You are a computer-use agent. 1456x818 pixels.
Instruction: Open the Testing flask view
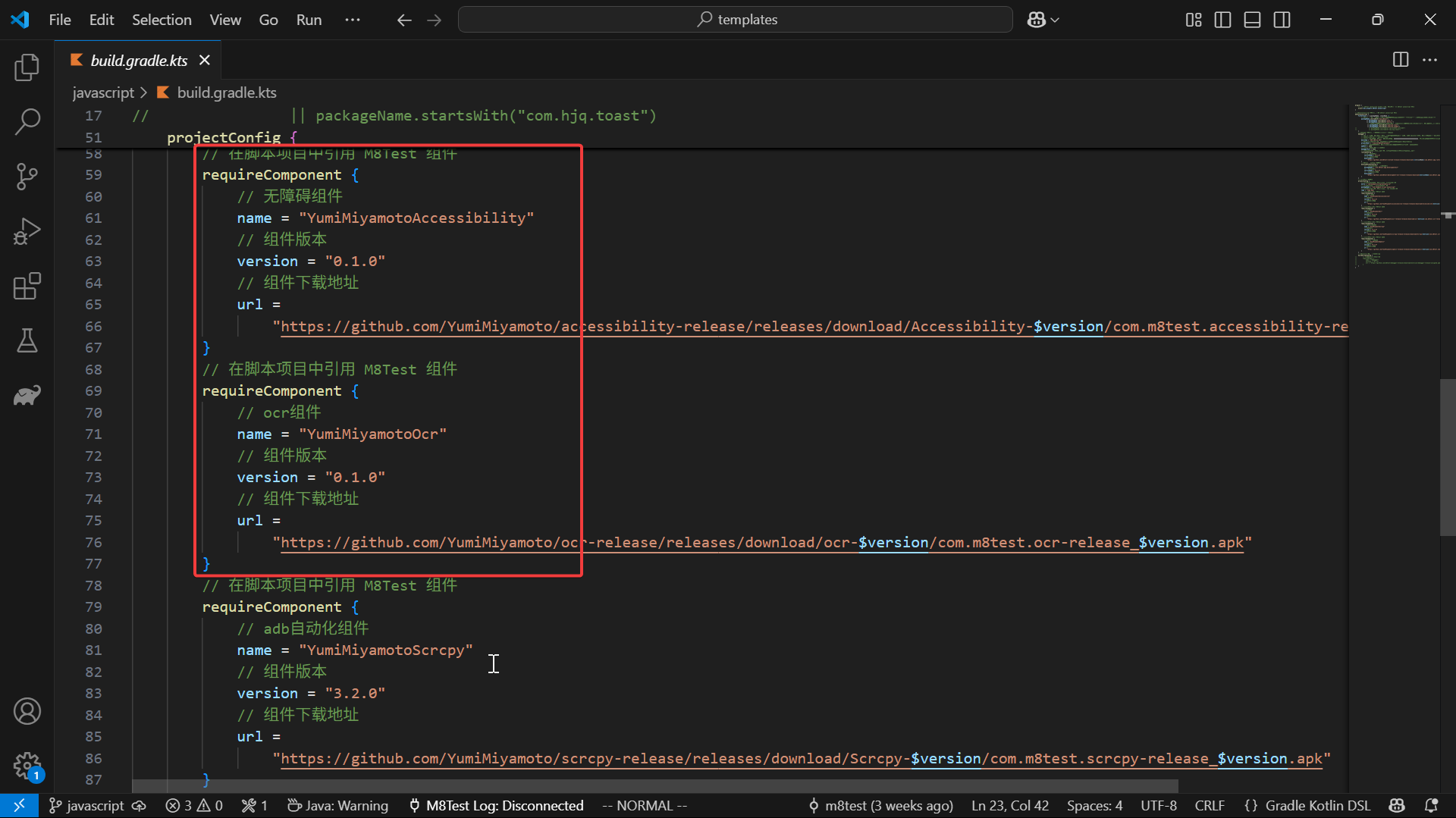[x=27, y=340]
